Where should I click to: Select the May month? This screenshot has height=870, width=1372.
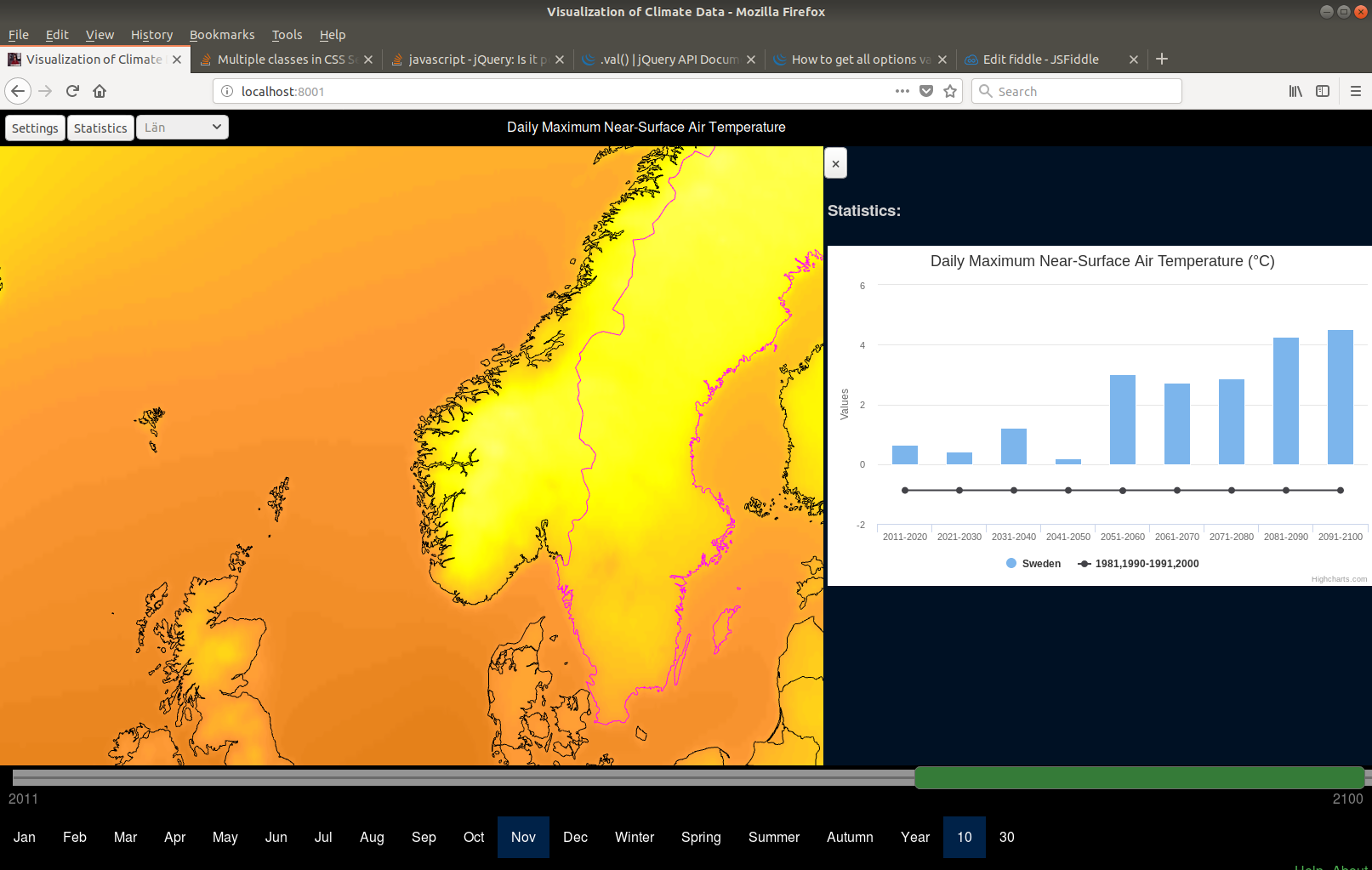225,837
